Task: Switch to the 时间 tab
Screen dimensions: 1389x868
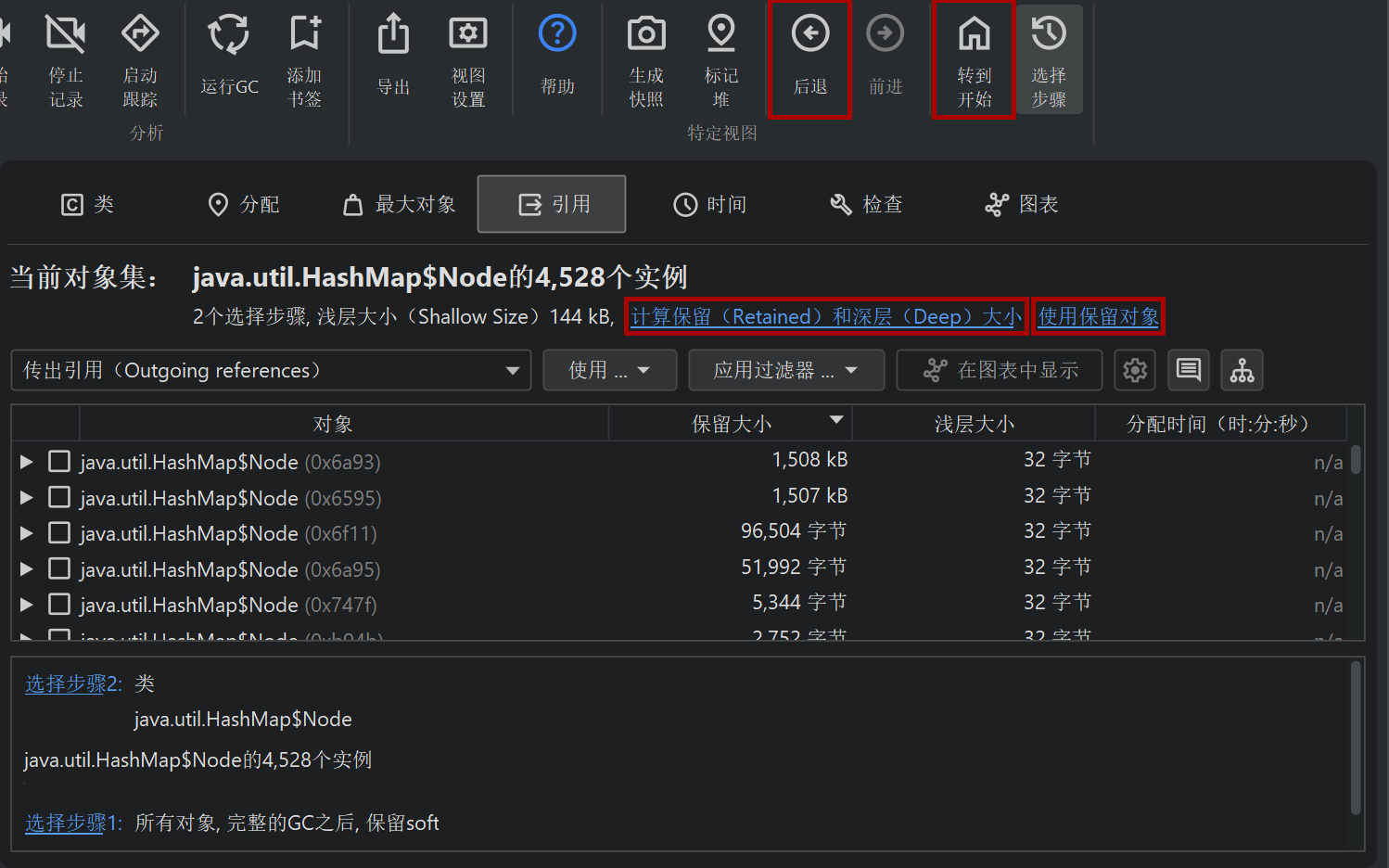Action: [x=709, y=204]
